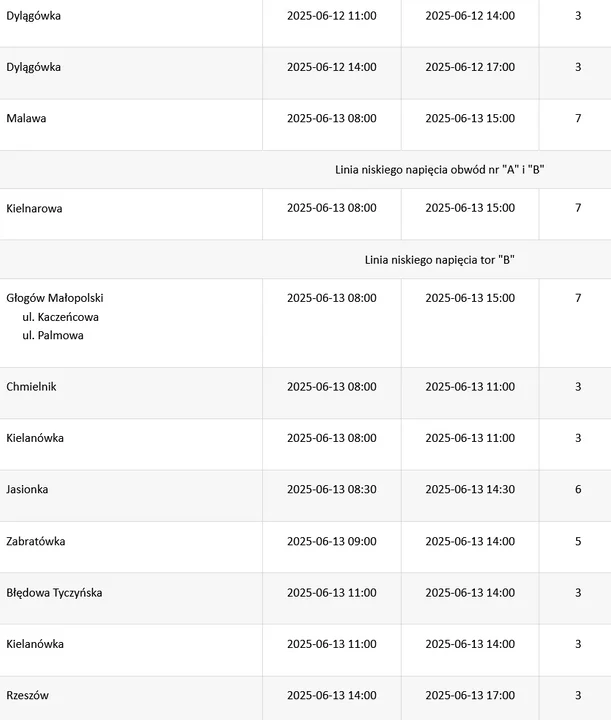The width and height of the screenshot is (611, 720).
Task: Click the ul. Kaczeńcowa street entry
Action: (60, 317)
